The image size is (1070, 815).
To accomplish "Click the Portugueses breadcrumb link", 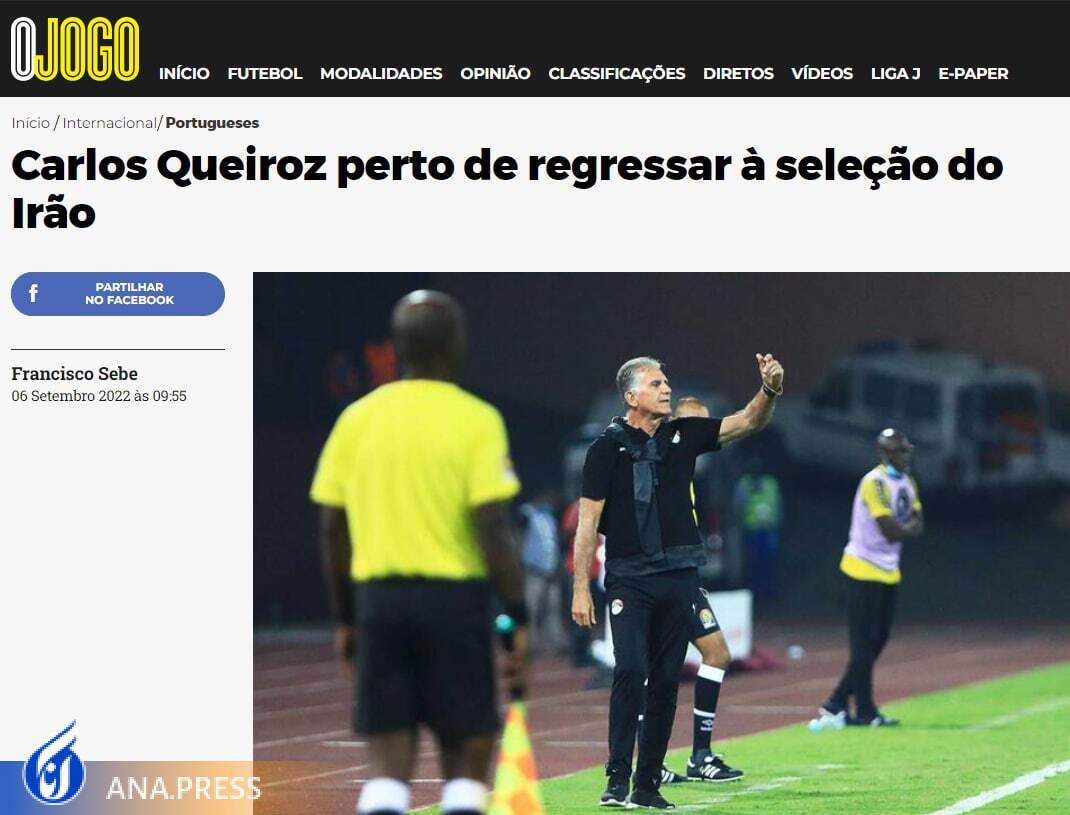I will [x=212, y=123].
